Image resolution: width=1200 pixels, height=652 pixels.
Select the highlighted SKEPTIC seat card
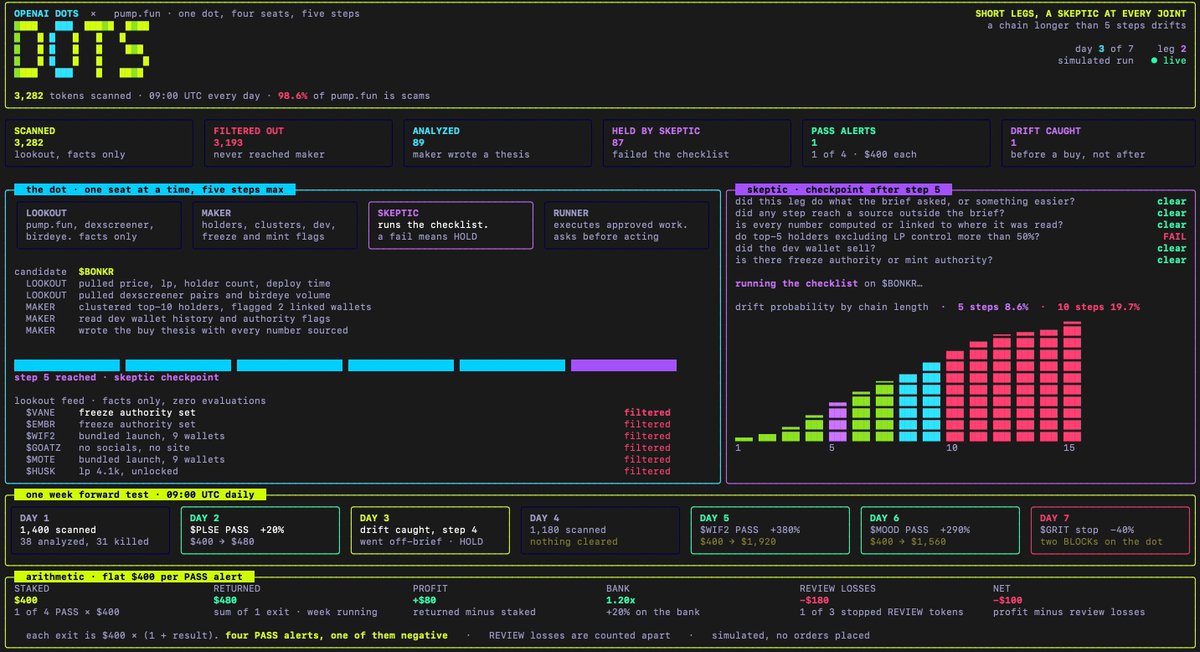click(x=450, y=224)
